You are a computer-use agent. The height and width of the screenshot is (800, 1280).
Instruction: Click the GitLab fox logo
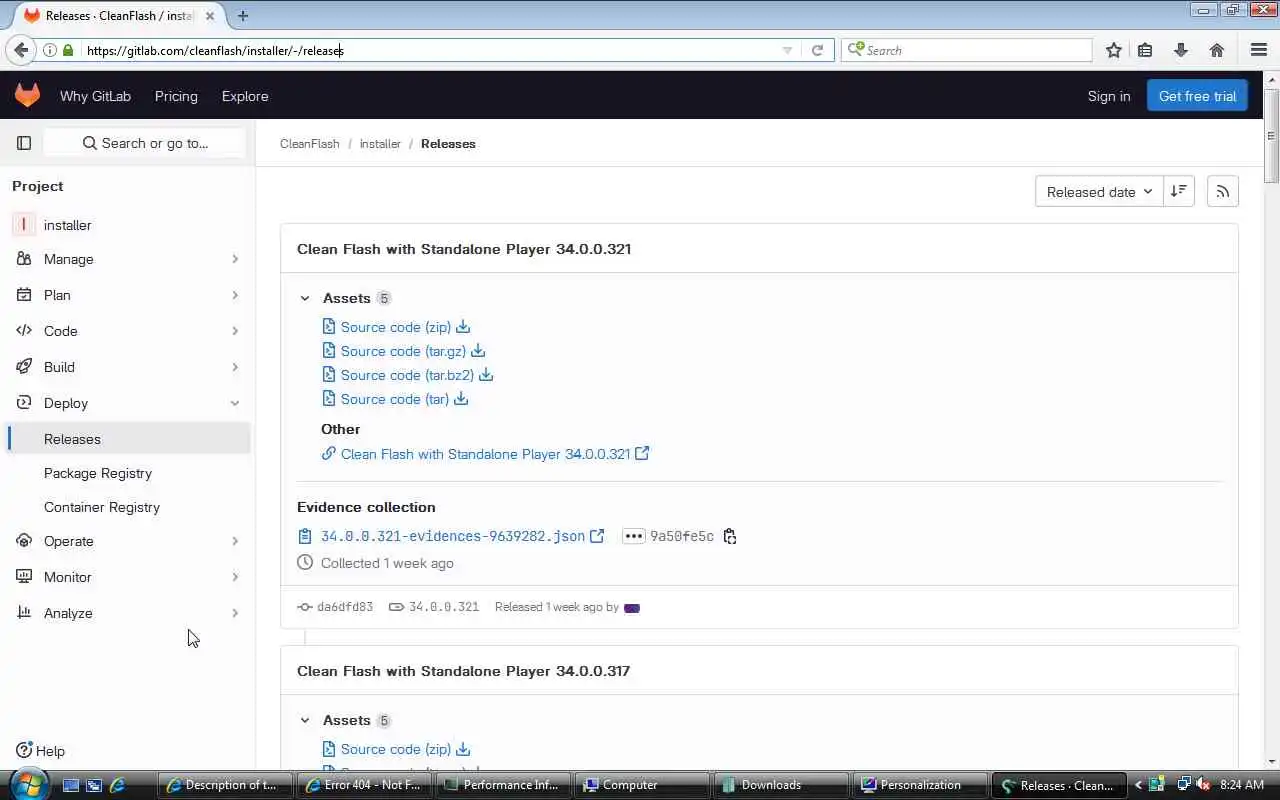27,95
